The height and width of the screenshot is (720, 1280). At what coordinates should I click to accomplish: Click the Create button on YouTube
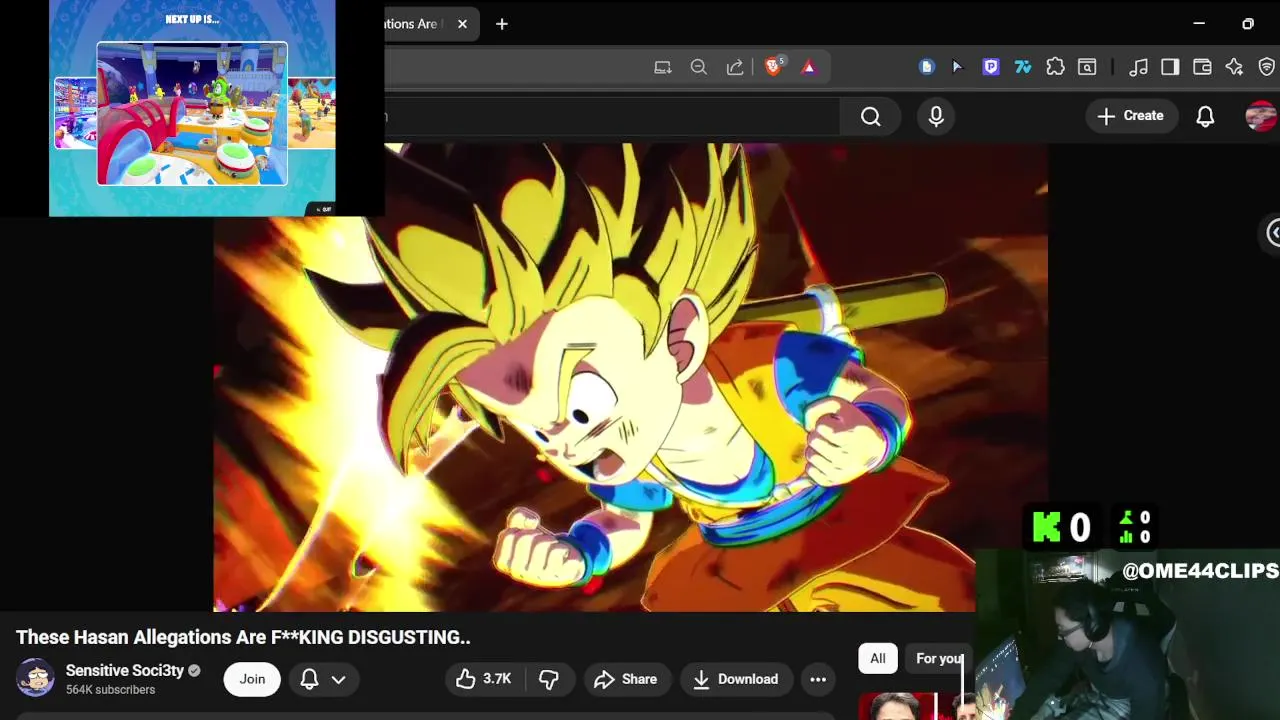(x=1131, y=116)
